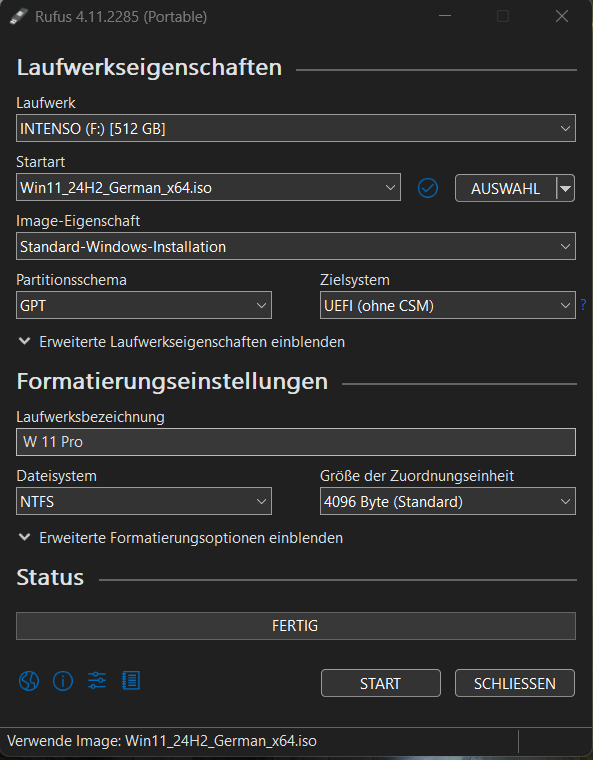Click the Laufwerkseigenschaften heading

(x=149, y=67)
